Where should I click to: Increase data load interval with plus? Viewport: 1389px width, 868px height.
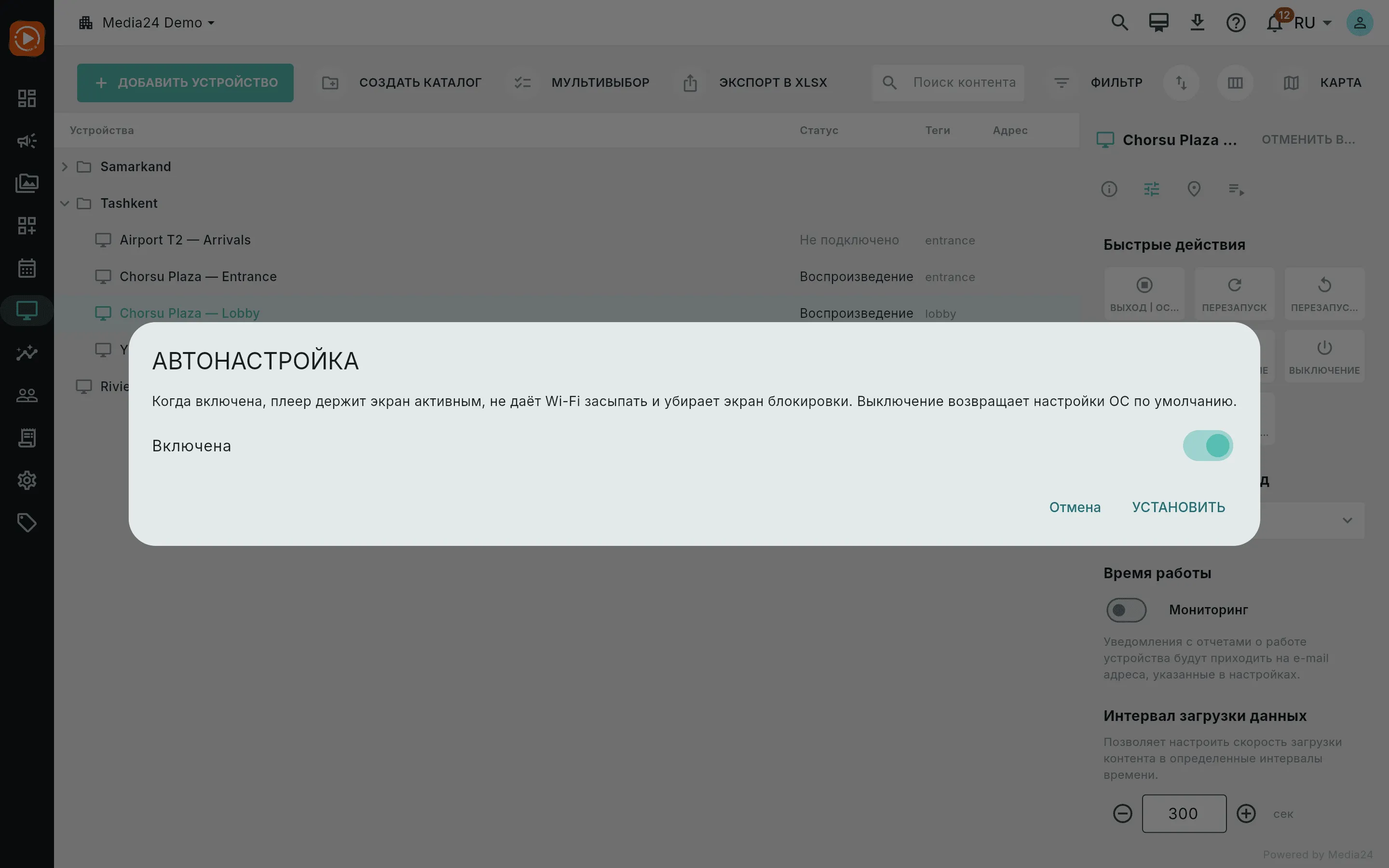click(1246, 814)
